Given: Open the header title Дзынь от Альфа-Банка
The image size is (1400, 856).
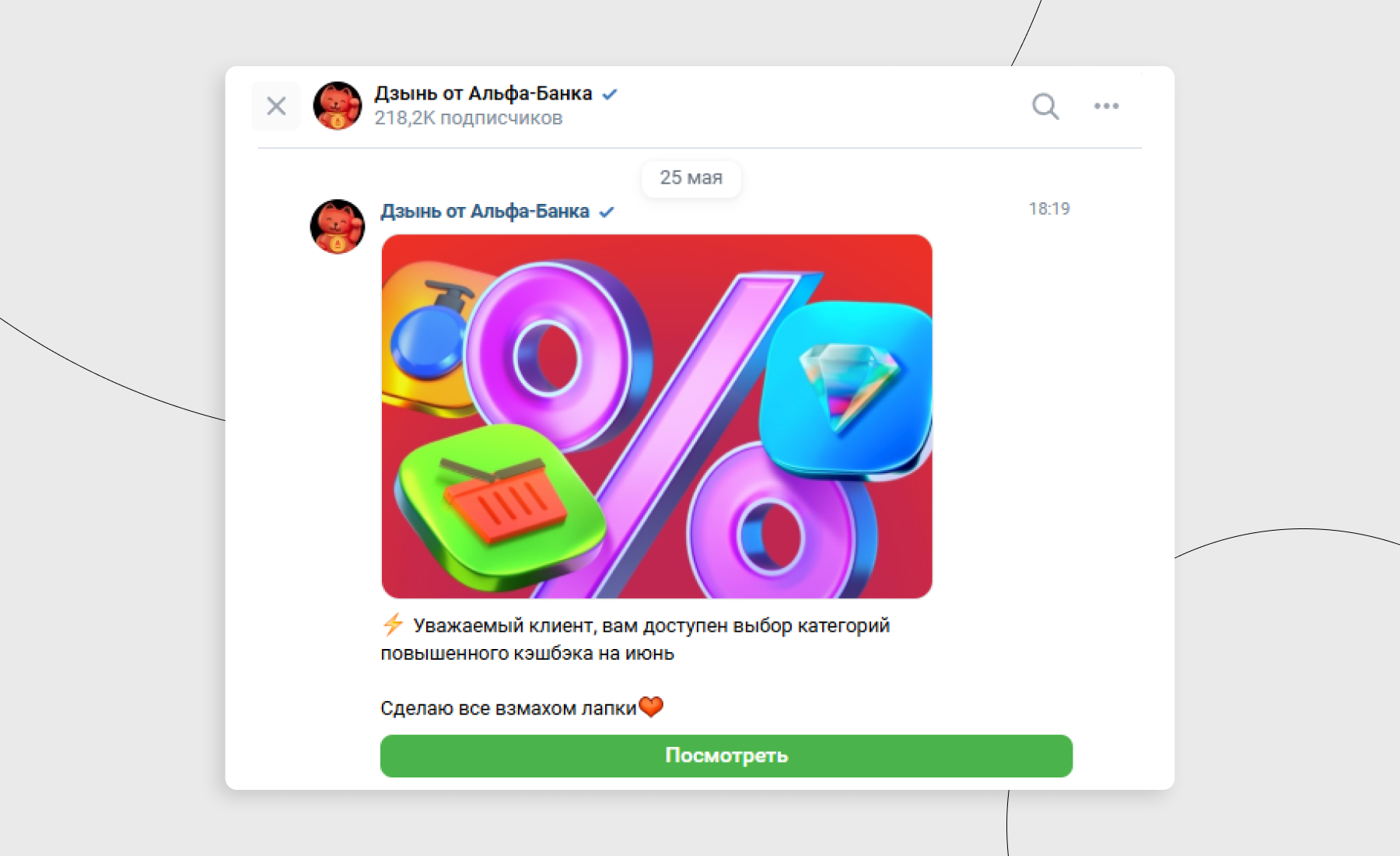Looking at the screenshot, I should point(483,93).
